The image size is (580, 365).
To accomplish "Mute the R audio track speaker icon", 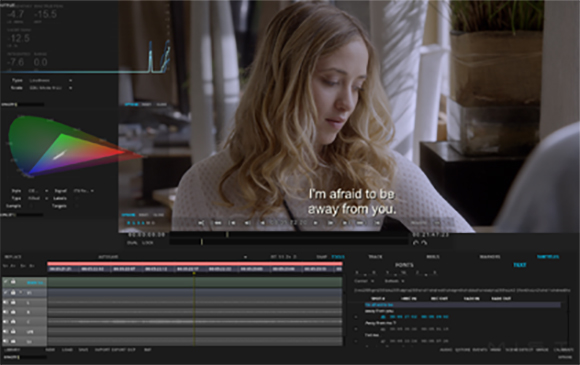I will tap(6, 312).
